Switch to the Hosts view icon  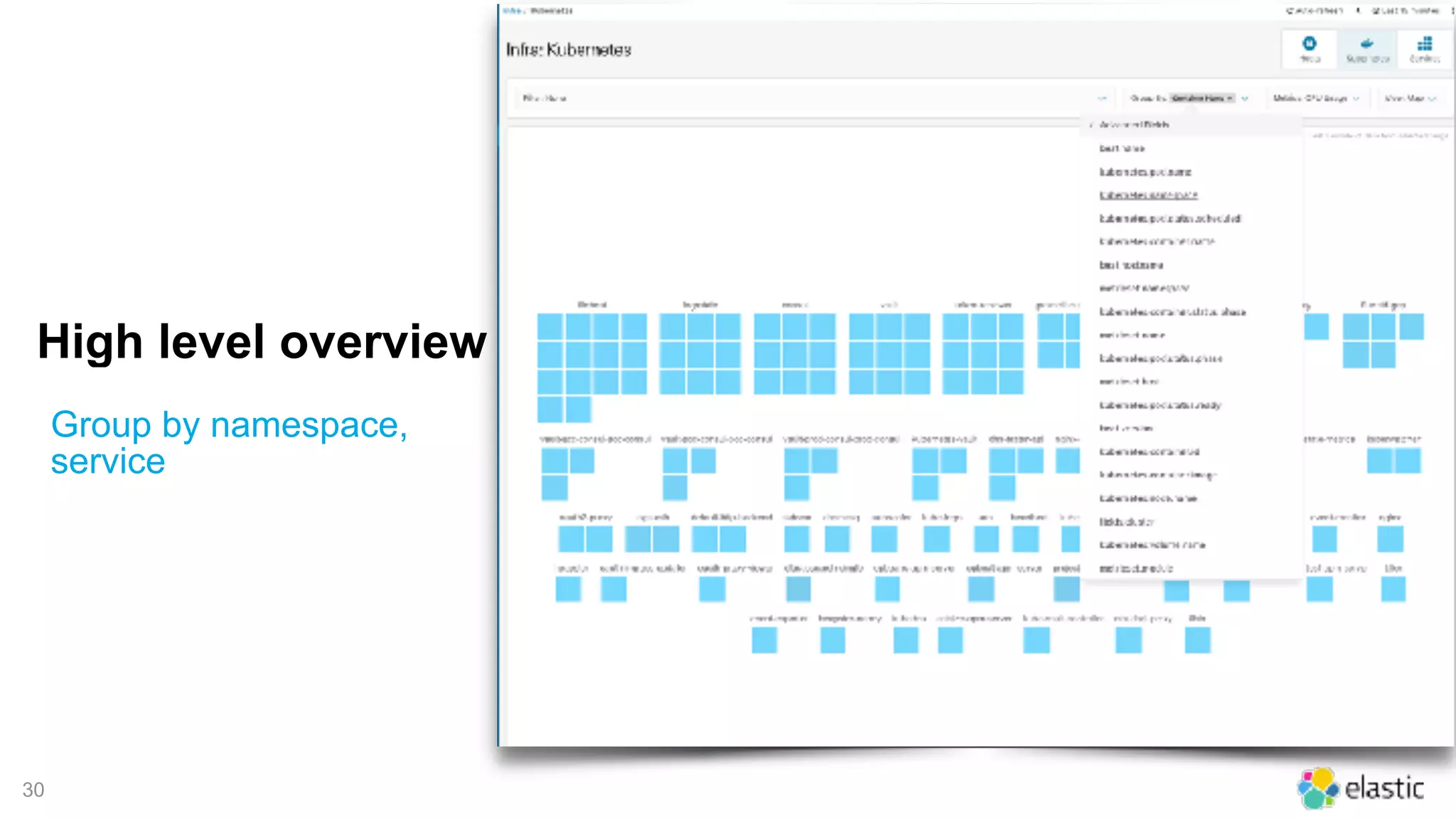click(1310, 49)
